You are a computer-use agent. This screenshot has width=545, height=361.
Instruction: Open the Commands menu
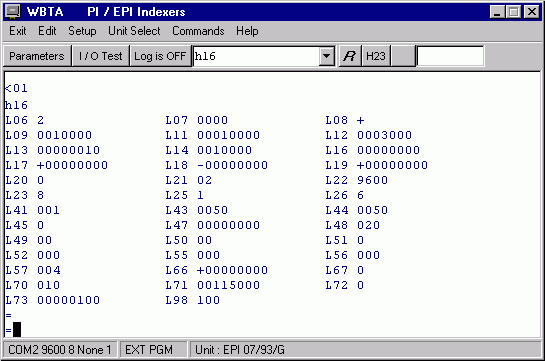click(x=198, y=31)
